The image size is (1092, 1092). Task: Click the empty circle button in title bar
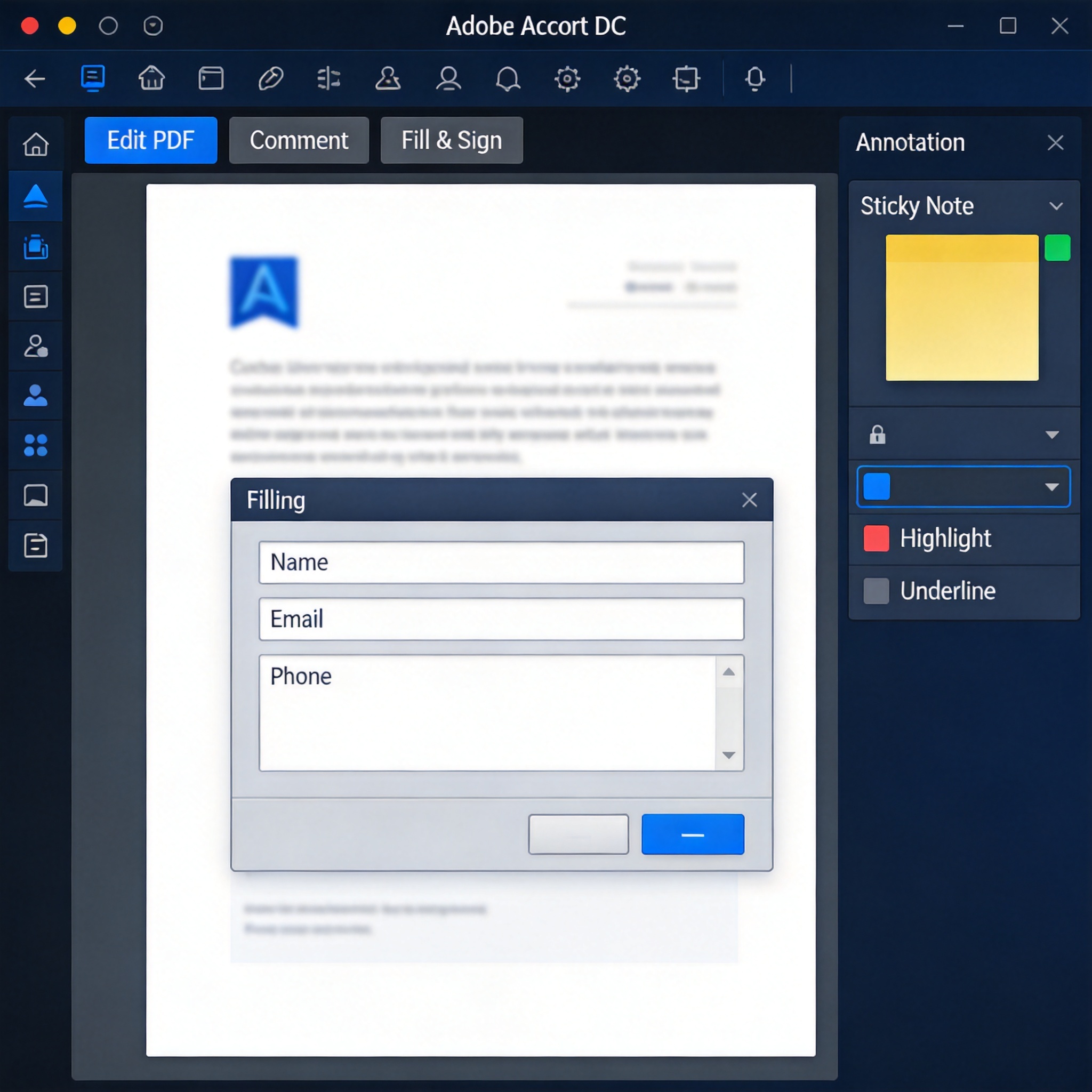tap(108, 26)
